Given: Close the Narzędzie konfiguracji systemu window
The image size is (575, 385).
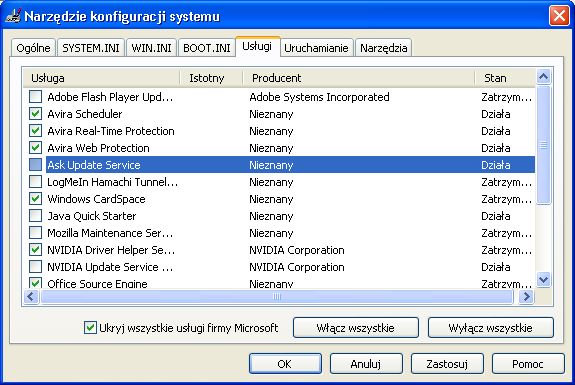Looking at the screenshot, I should [559, 16].
